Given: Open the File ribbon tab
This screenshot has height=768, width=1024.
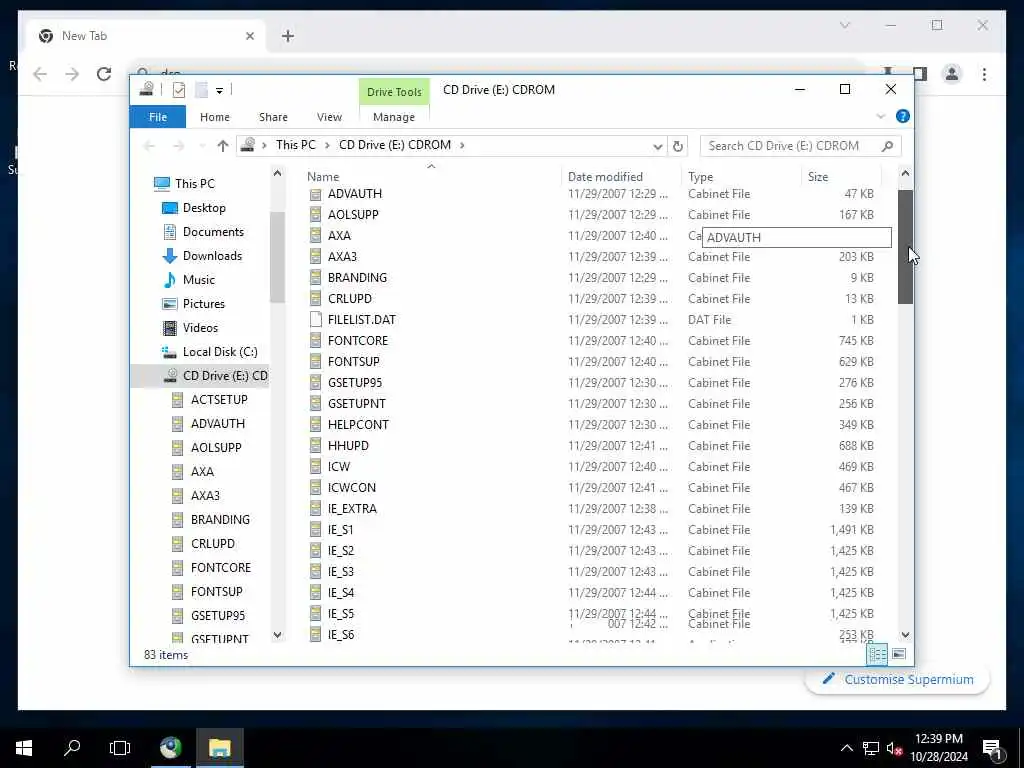Looking at the screenshot, I should (157, 117).
